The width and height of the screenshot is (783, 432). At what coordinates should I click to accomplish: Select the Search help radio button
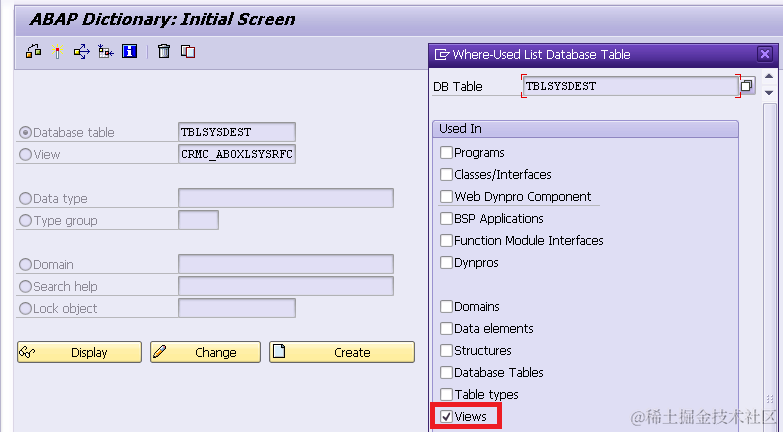[x=25, y=286]
